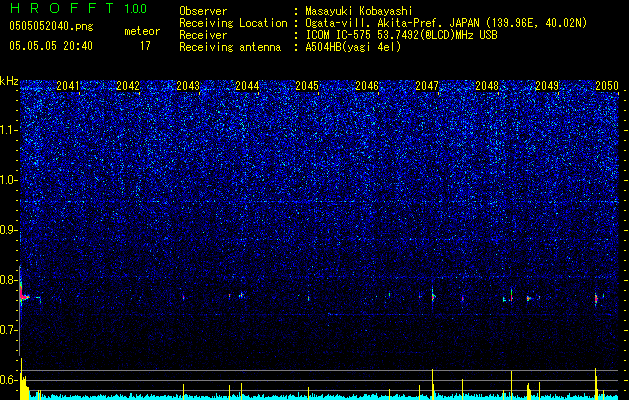
Task: Click the 1.0 kHz axis label
Action: pyautogui.click(x=9, y=181)
